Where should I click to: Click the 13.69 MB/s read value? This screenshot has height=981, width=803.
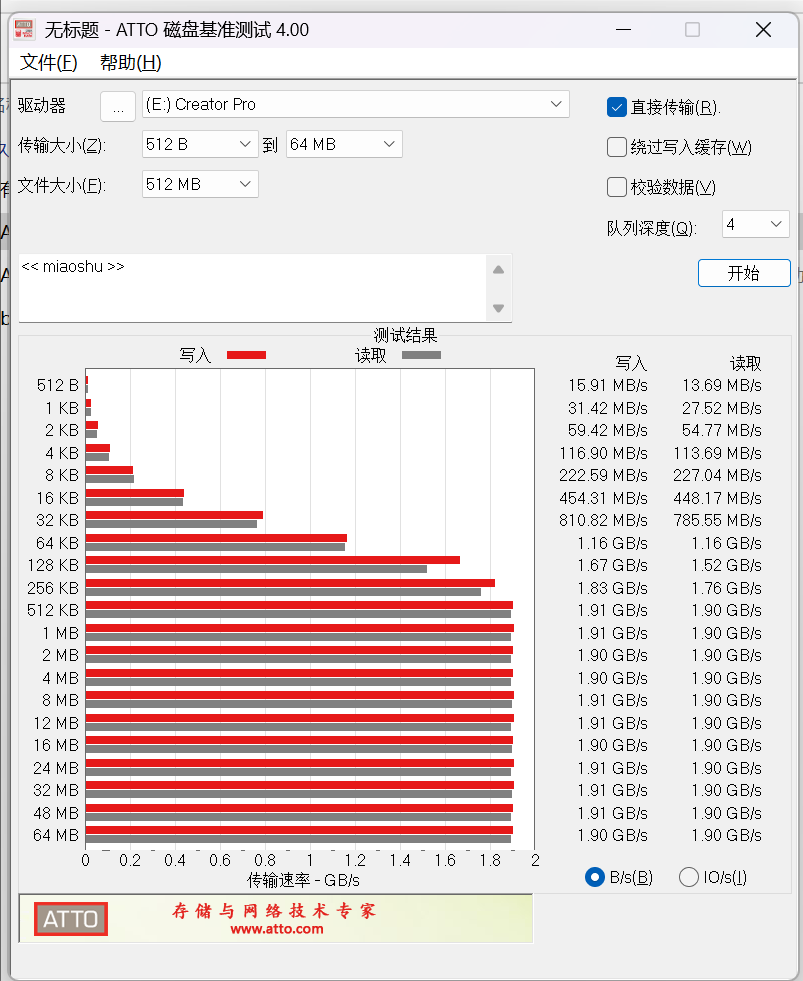(x=722, y=385)
